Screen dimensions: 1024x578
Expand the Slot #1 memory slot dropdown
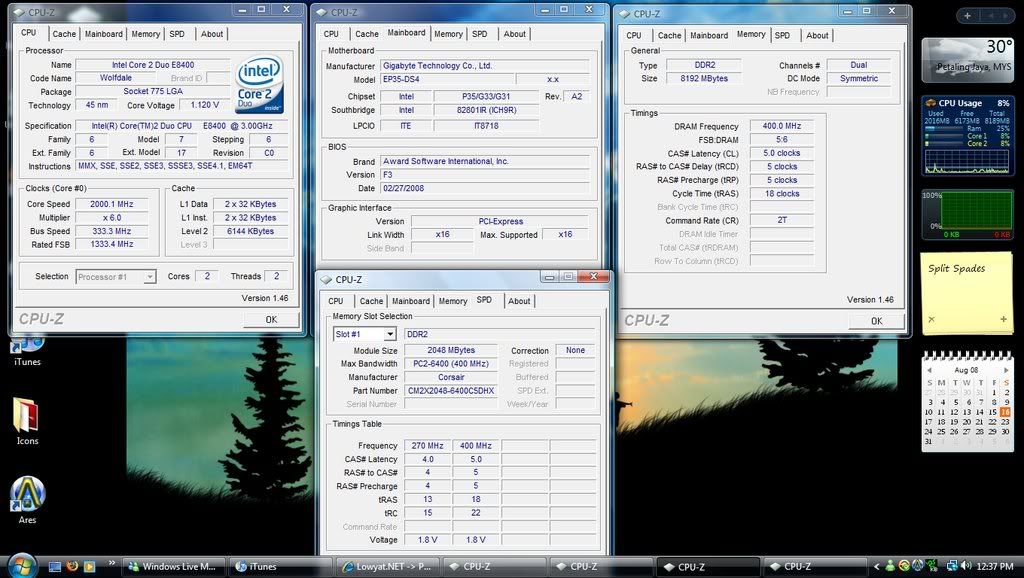[x=390, y=334]
